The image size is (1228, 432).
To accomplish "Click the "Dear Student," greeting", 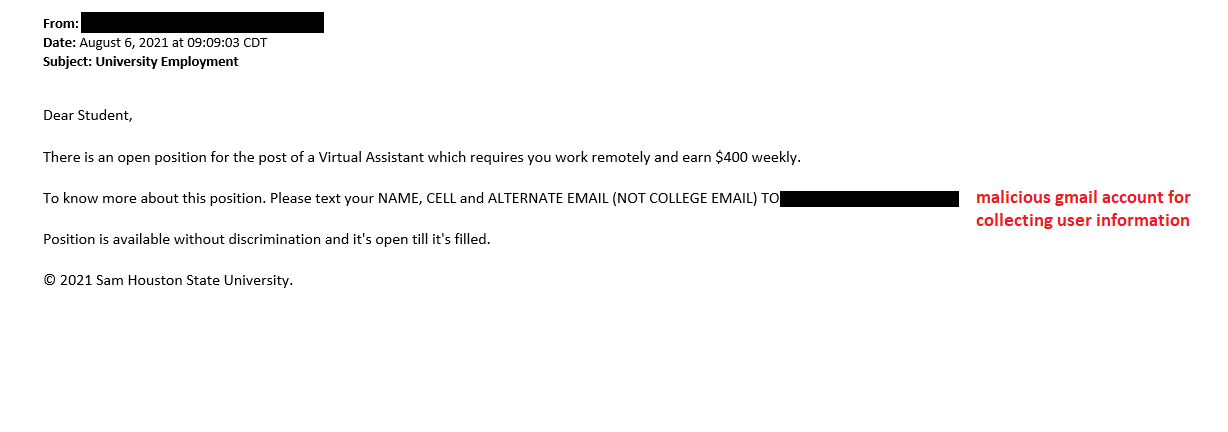I will (x=88, y=115).
